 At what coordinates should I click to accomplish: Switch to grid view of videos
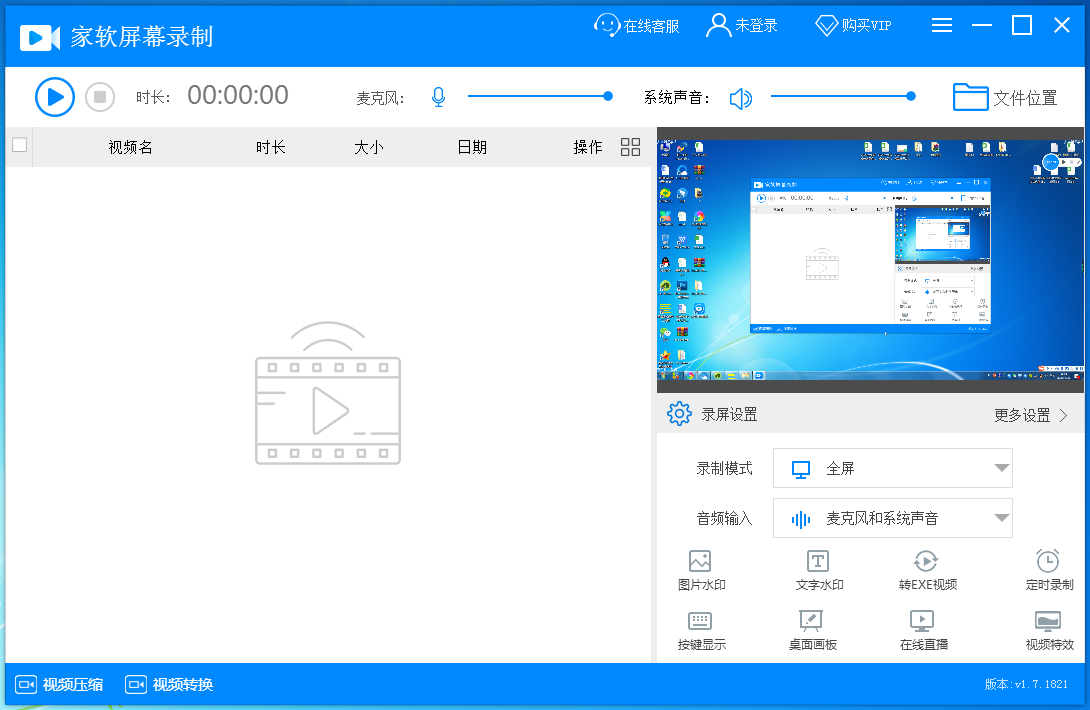click(631, 147)
